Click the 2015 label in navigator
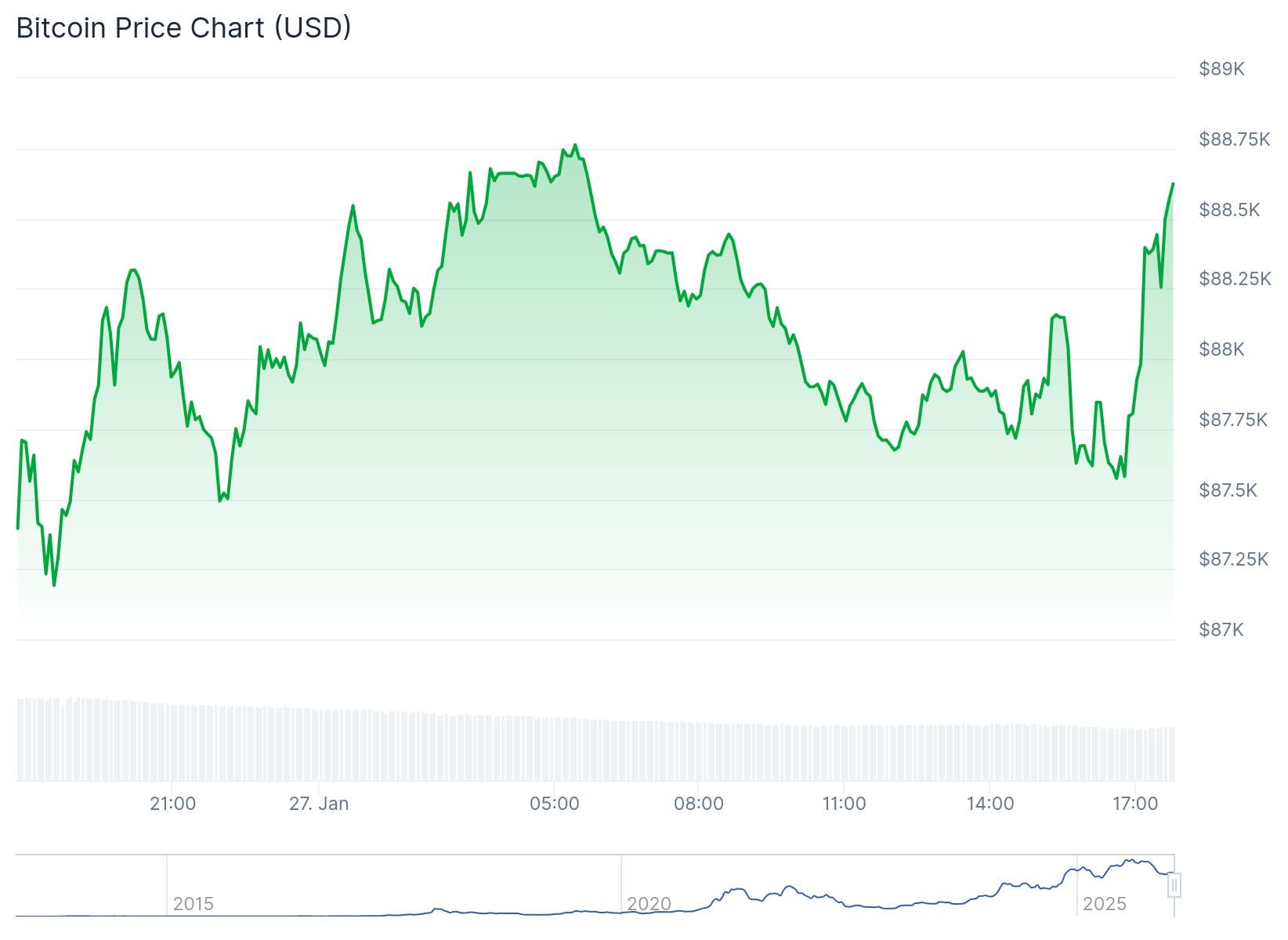Image resolution: width=1288 pixels, height=940 pixels. coord(193,904)
